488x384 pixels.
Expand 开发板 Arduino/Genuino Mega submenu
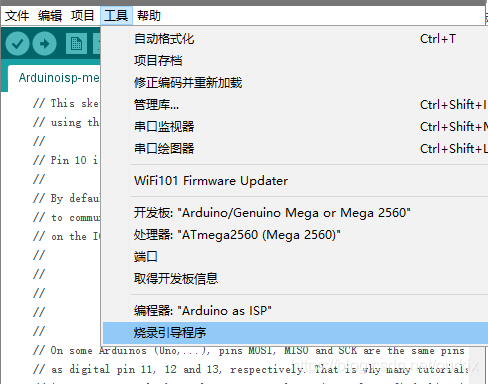[295, 213]
